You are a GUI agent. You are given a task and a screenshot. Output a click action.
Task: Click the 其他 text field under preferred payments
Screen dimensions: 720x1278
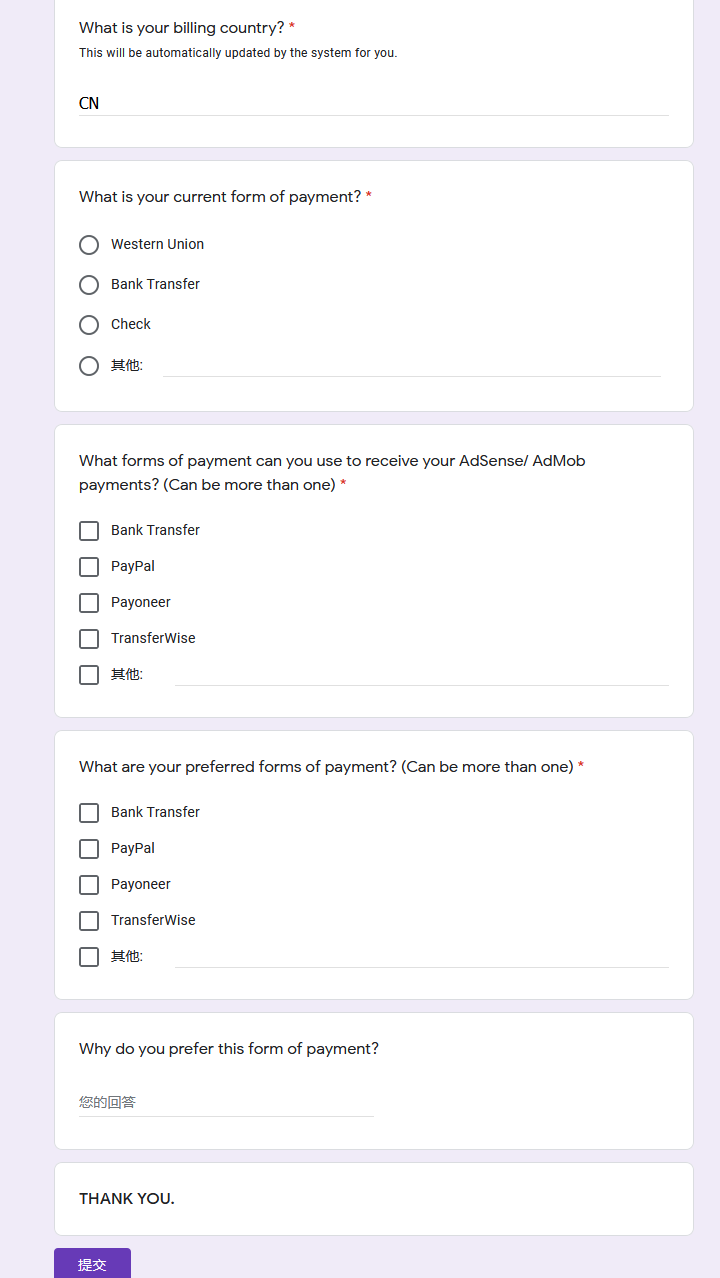point(421,956)
